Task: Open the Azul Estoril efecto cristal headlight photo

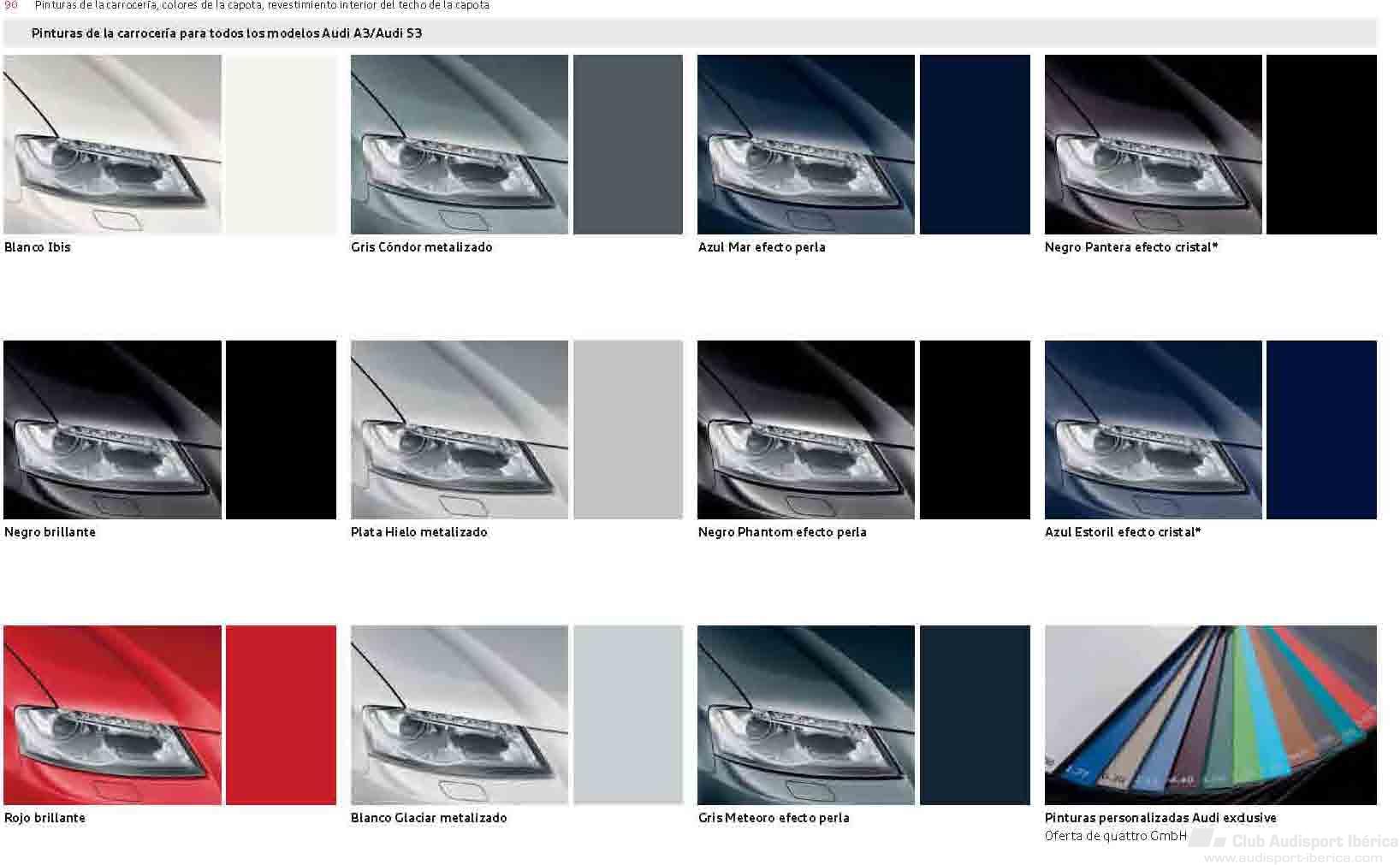Action: click(x=1153, y=430)
